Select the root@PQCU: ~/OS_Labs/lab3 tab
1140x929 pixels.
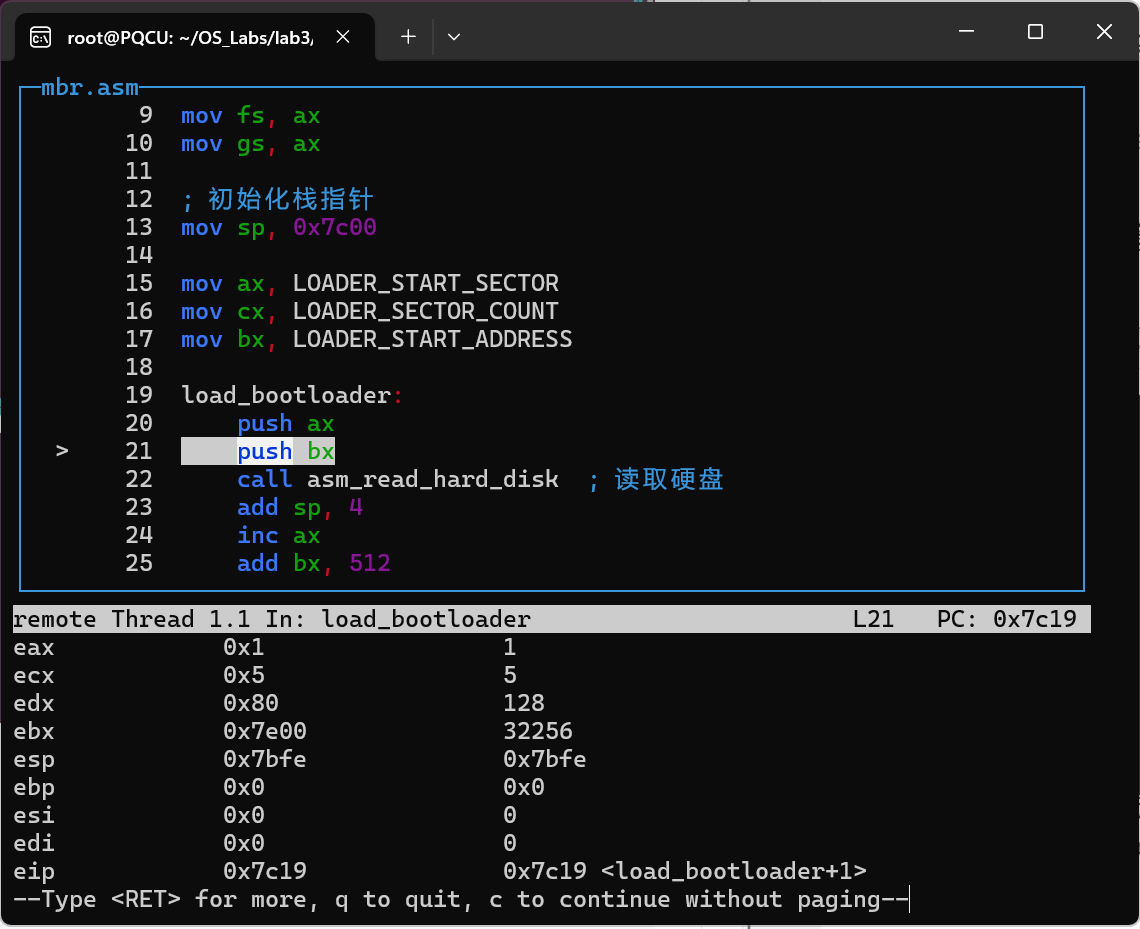pos(194,36)
